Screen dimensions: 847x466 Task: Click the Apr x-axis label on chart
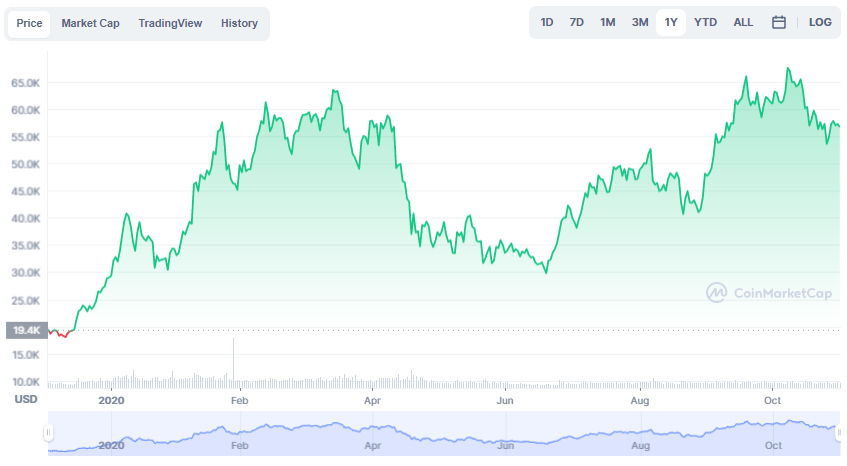tap(372, 401)
